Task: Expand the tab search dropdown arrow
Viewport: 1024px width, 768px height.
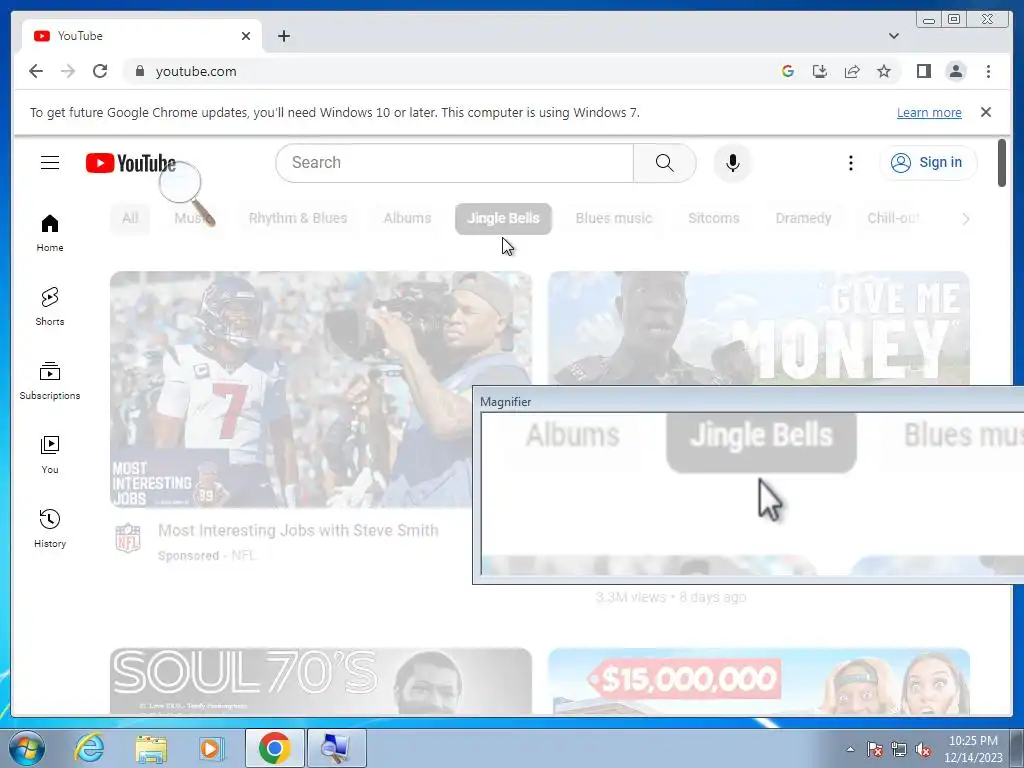Action: pyautogui.click(x=893, y=36)
